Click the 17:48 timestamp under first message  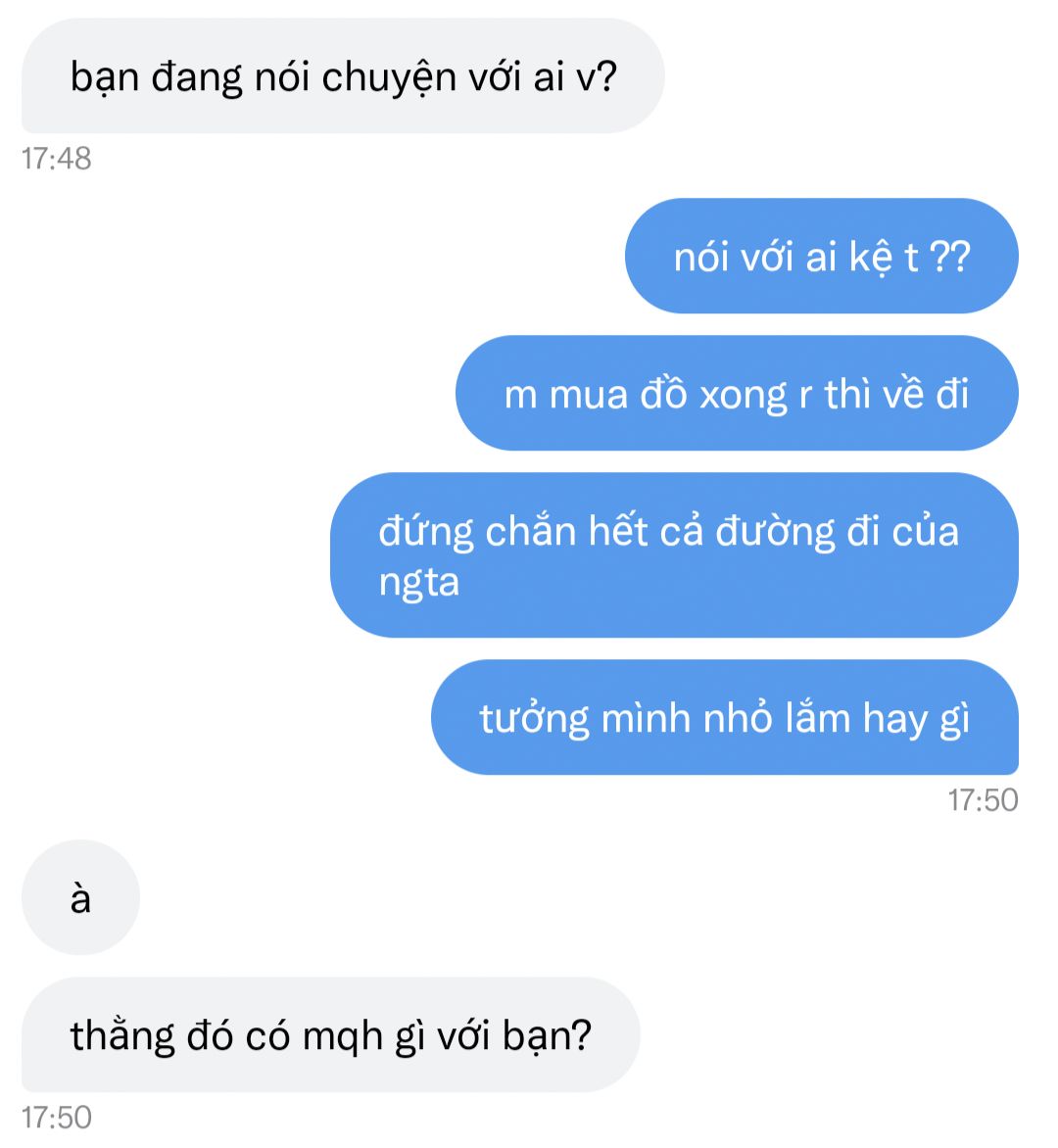[x=57, y=158]
